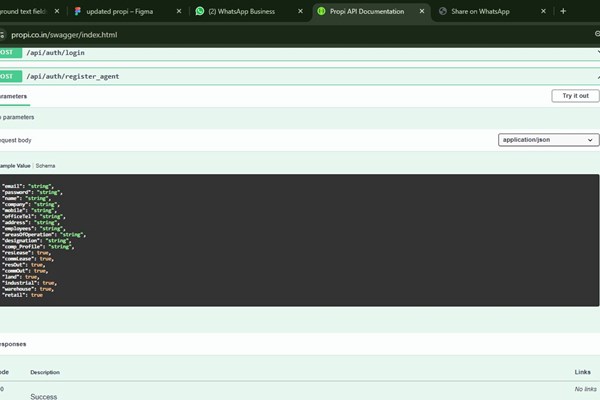
Task: Open a new browser tab with plus icon
Action: (563, 11)
